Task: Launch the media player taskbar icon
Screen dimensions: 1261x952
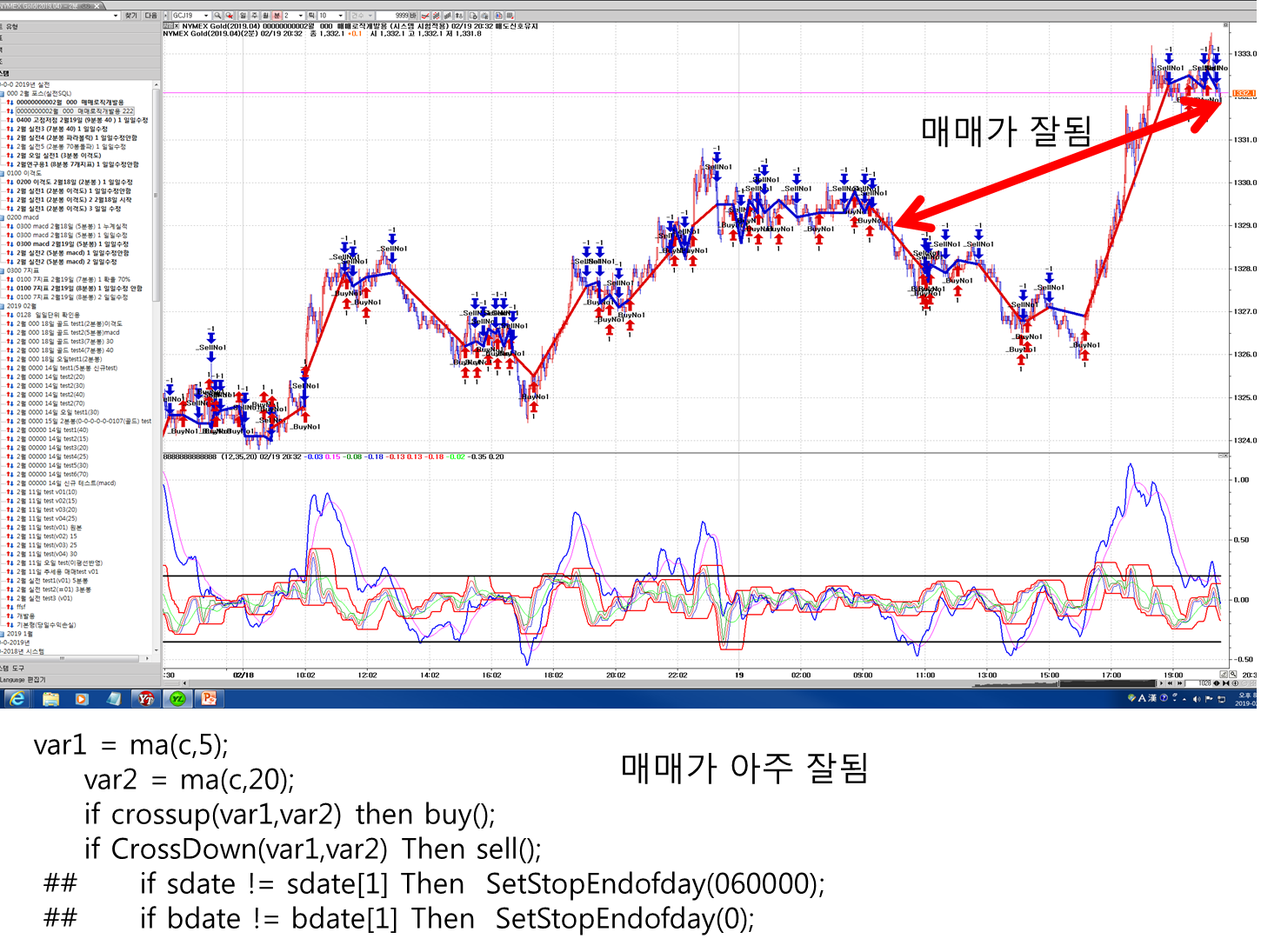Action: (x=82, y=698)
